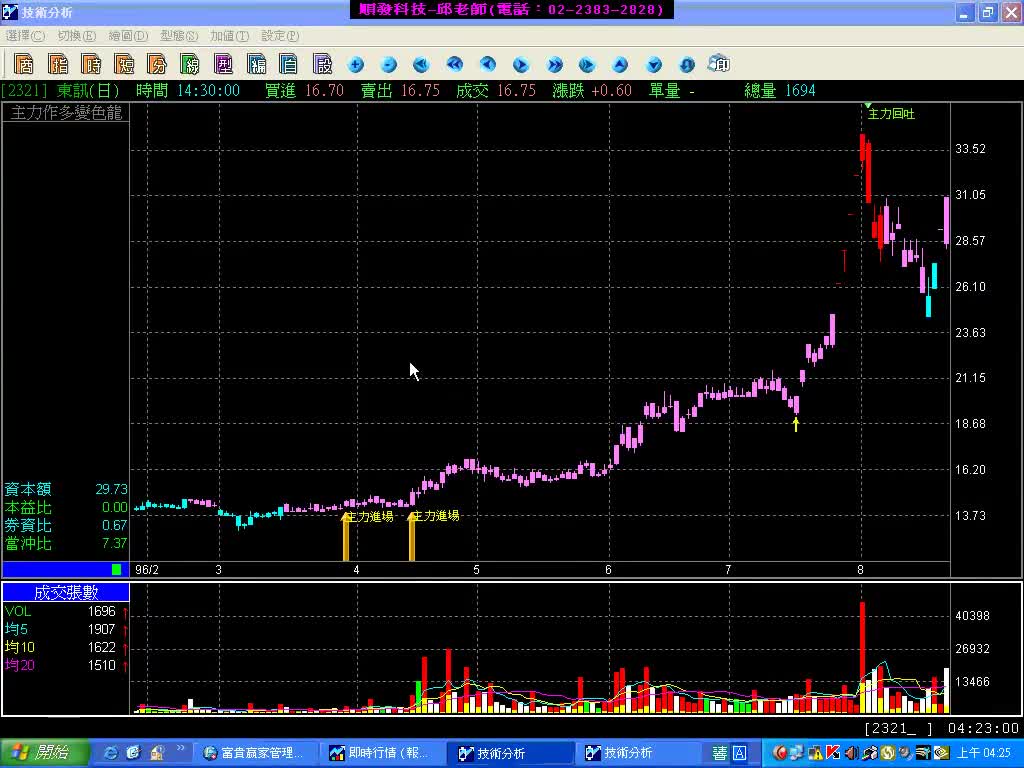Click the 設 settings toolbar icon
Viewport: 1024px width, 768px height.
tap(322, 65)
